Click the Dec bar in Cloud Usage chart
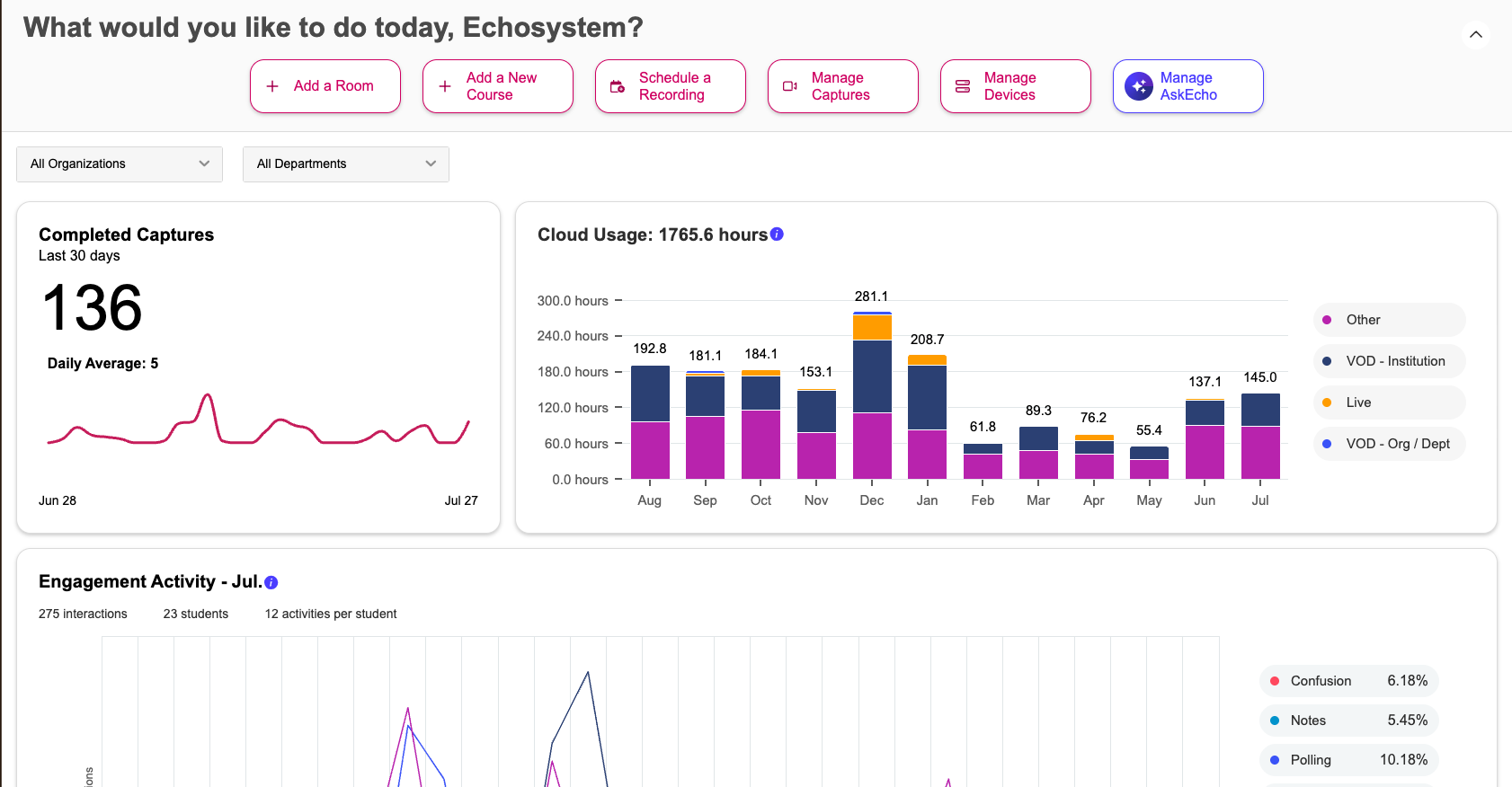The height and width of the screenshot is (787, 1512). click(872, 395)
